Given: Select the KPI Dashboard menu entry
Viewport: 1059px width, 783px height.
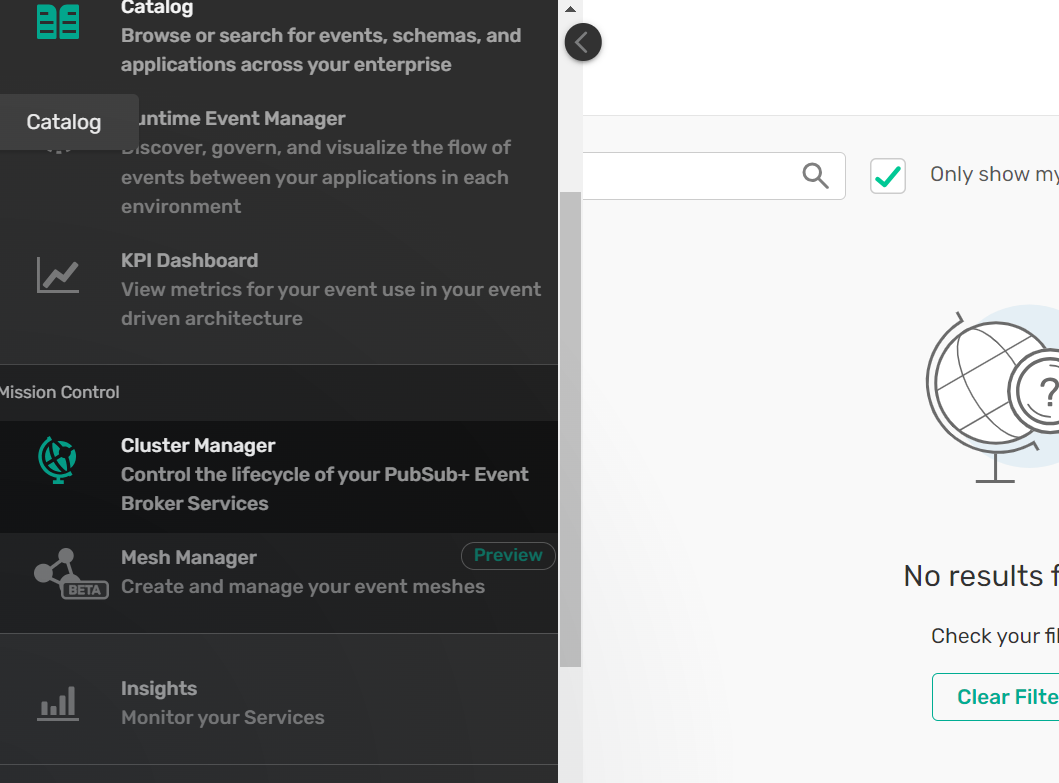Looking at the screenshot, I should tap(189, 261).
